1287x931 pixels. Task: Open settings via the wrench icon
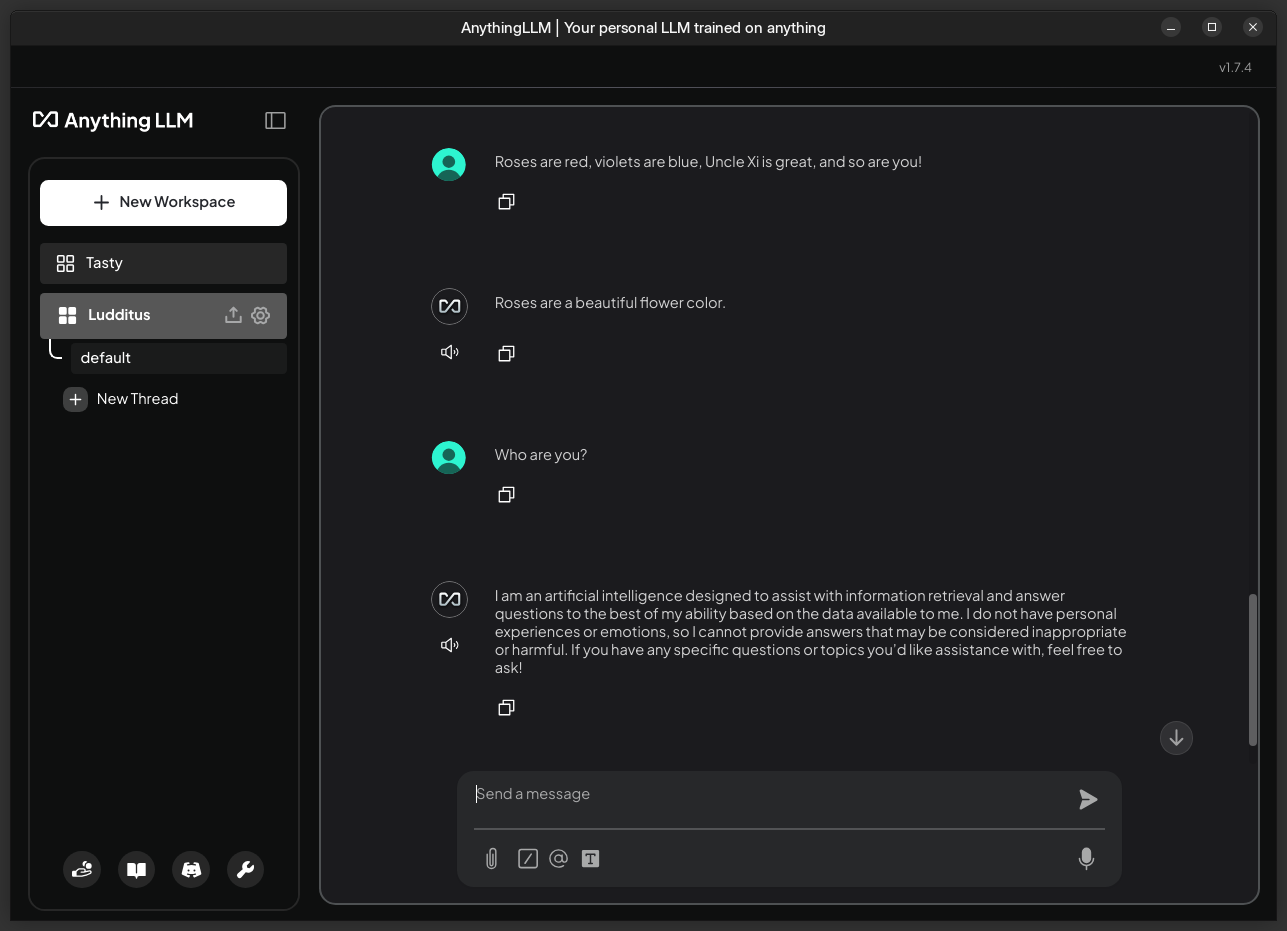coord(245,870)
